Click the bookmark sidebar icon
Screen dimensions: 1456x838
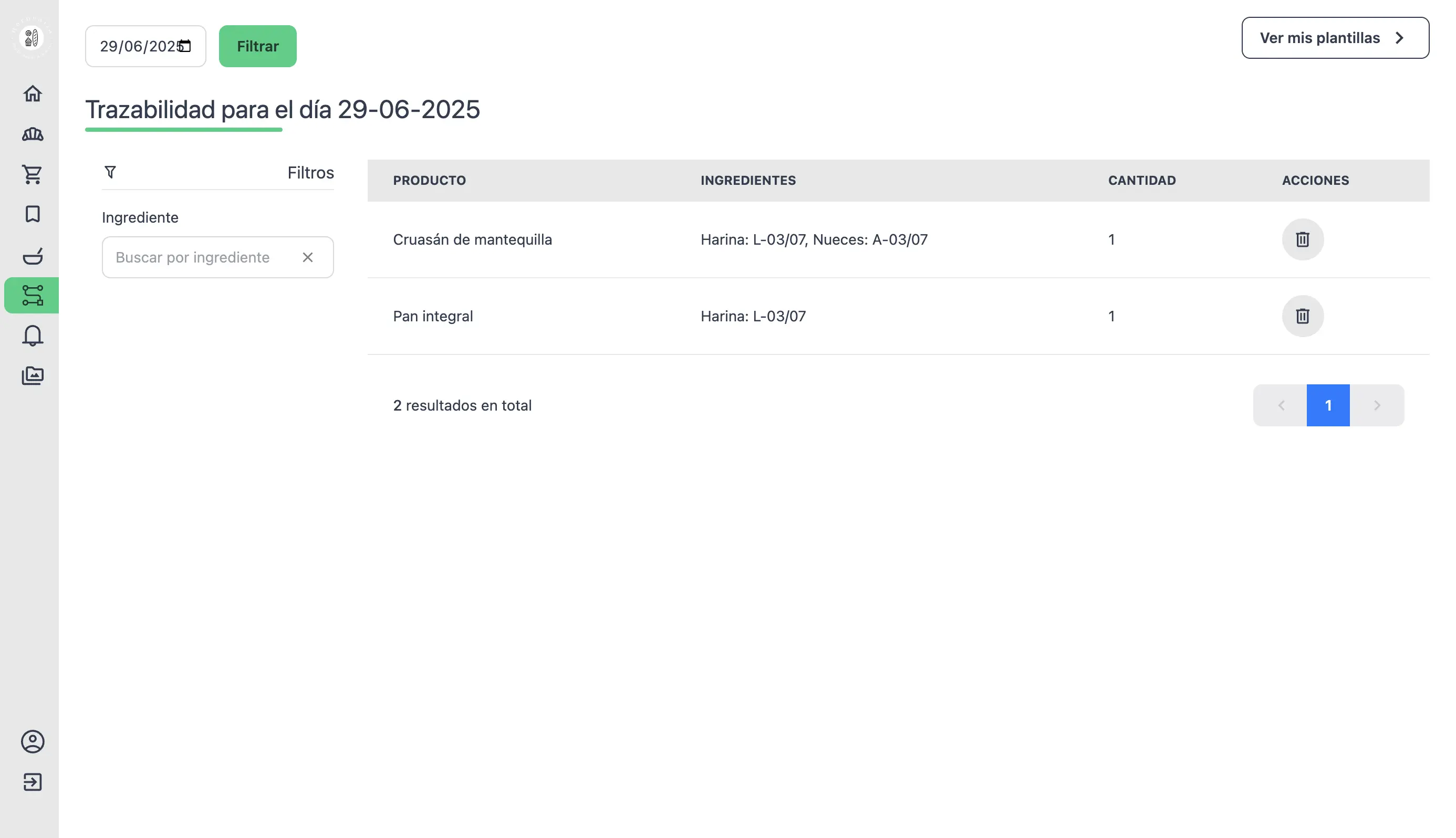[x=32, y=214]
